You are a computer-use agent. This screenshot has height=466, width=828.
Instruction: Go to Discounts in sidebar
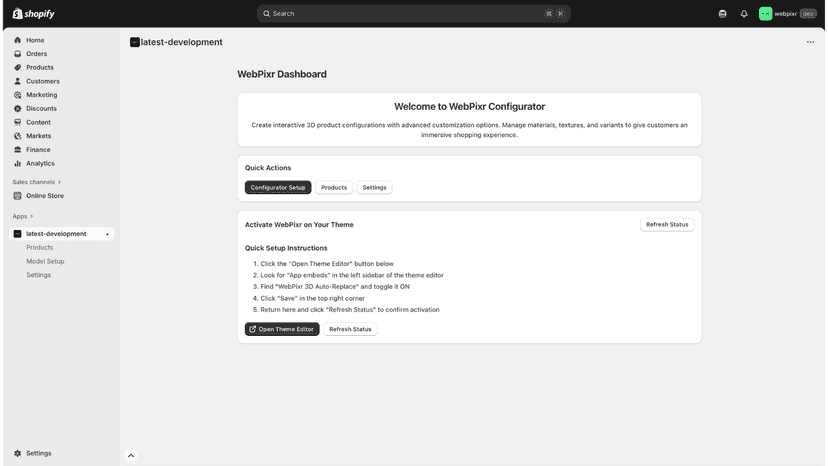tap(41, 108)
